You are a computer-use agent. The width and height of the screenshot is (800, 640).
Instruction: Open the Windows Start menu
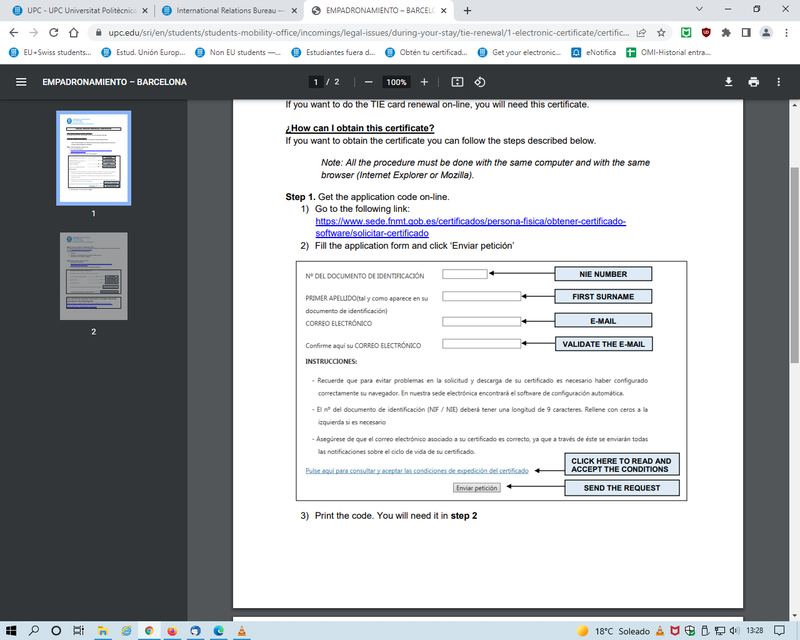coord(11,631)
